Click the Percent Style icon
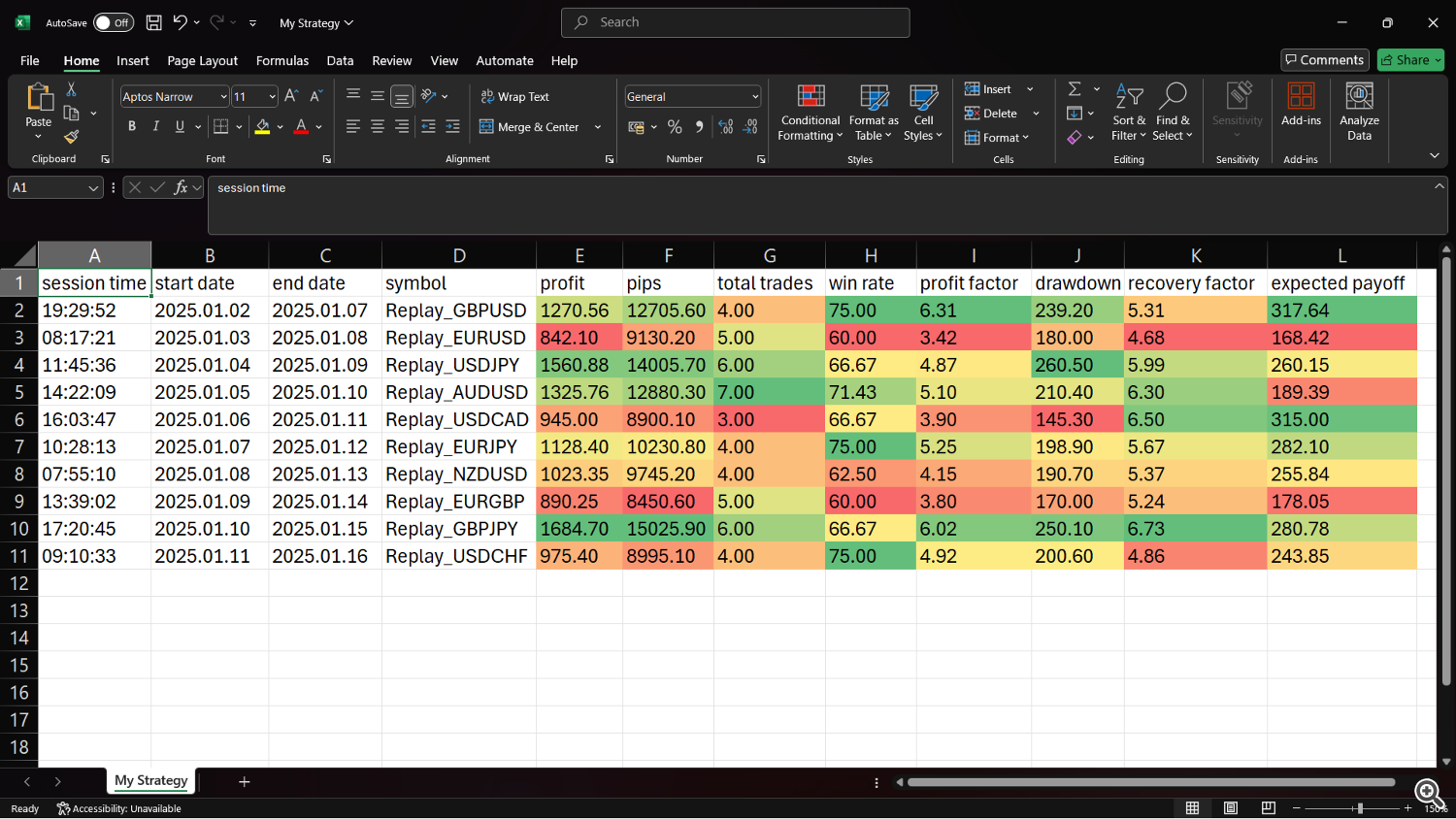Image resolution: width=1456 pixels, height=819 pixels. click(x=675, y=127)
